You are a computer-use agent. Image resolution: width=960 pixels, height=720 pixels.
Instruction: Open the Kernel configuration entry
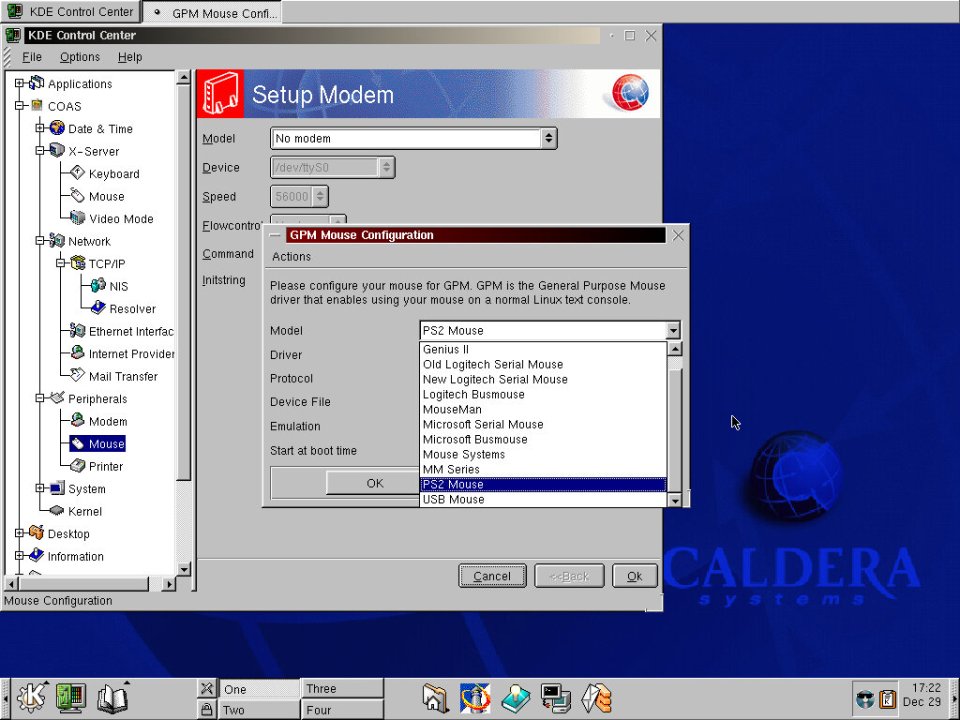pyautogui.click(x=84, y=511)
